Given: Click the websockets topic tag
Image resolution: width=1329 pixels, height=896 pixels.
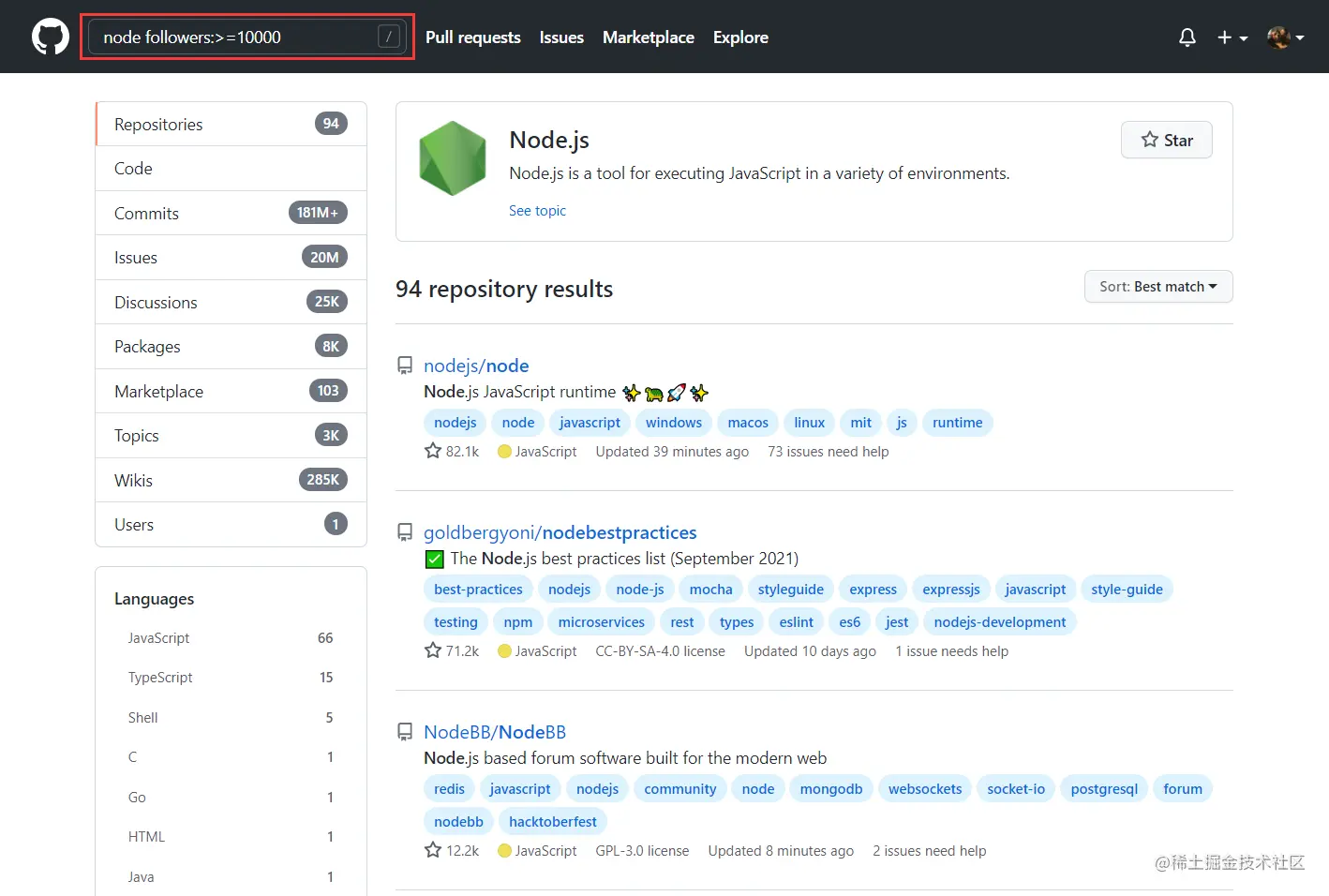Looking at the screenshot, I should click(925, 789).
